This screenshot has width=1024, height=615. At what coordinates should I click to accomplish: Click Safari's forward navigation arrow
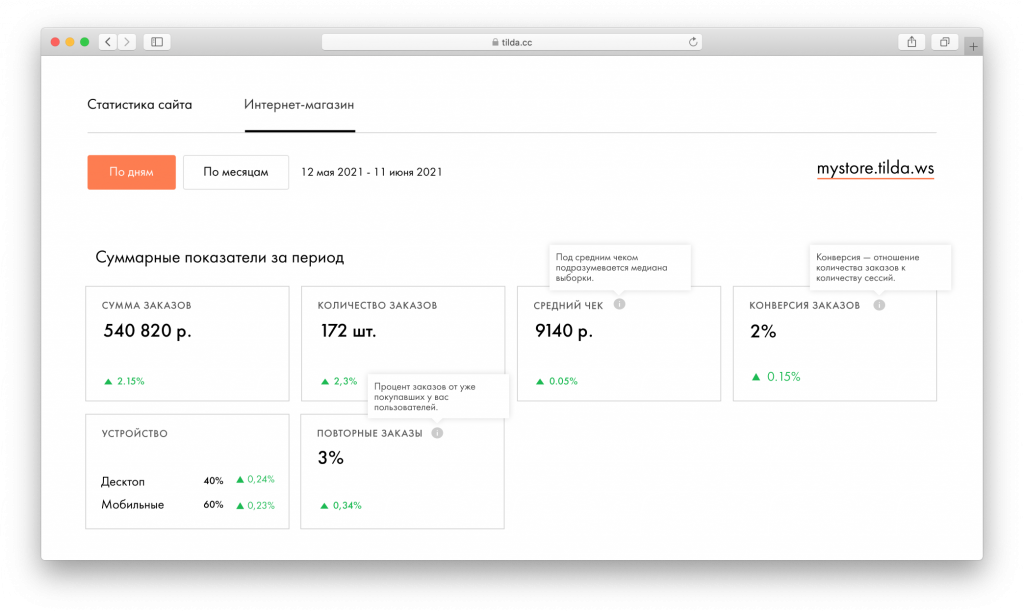pyautogui.click(x=127, y=42)
